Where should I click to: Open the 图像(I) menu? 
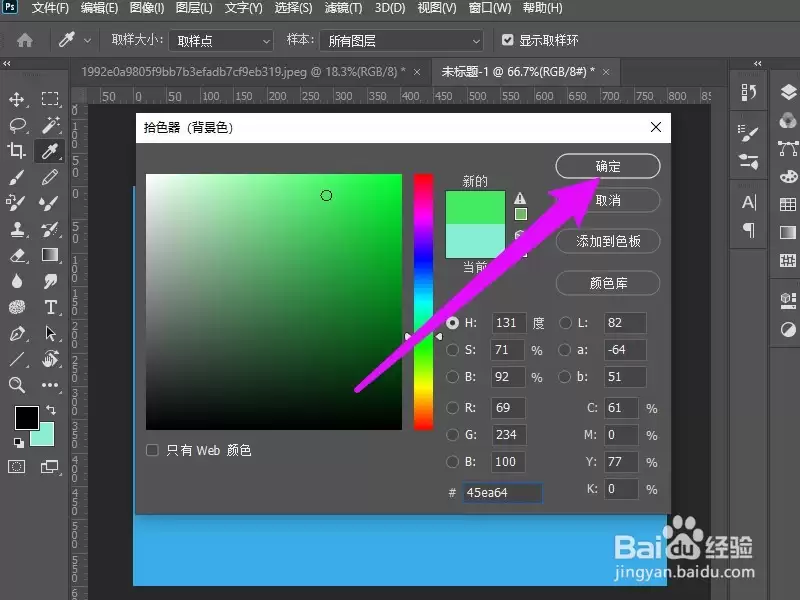[x=146, y=8]
